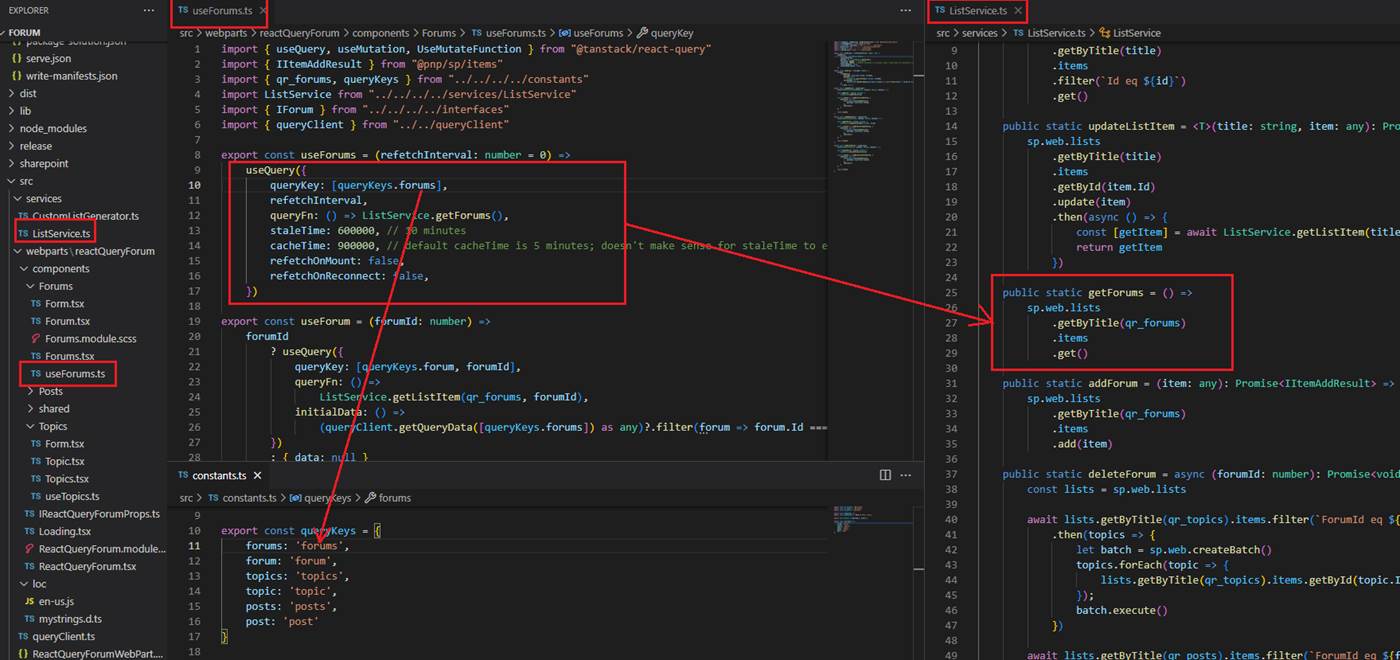The width and height of the screenshot is (1400, 660).
Task: Open Forums.module.scss from the Forums folder
Action: click(90, 339)
